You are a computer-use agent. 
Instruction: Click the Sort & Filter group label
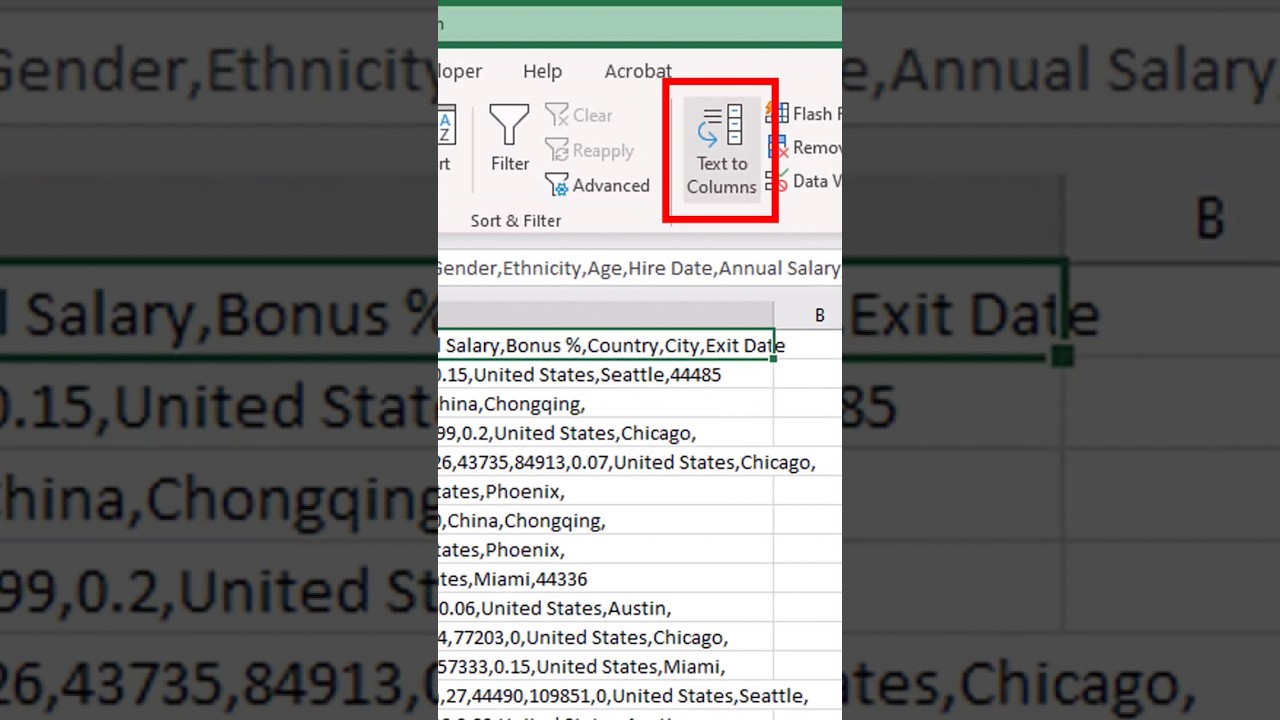tap(516, 221)
